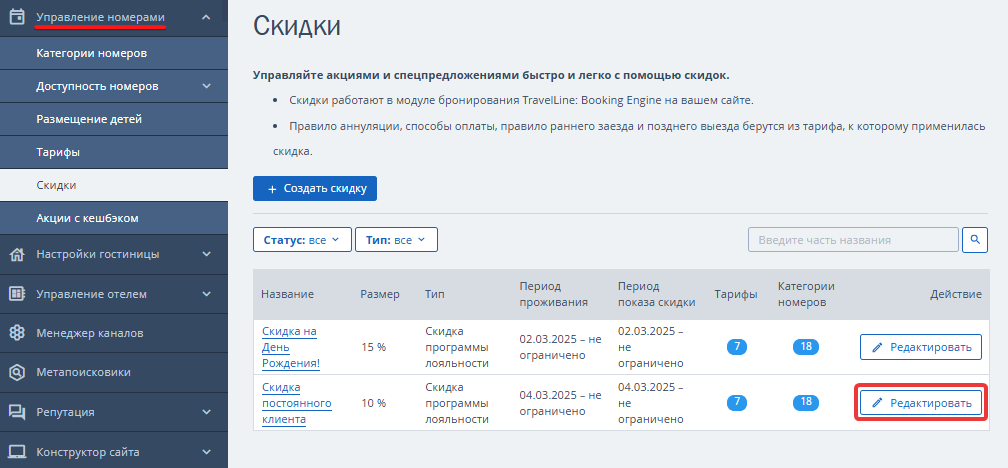The image size is (1008, 468).
Task: Open the Тип: все filter dropdown
Action: point(396,240)
